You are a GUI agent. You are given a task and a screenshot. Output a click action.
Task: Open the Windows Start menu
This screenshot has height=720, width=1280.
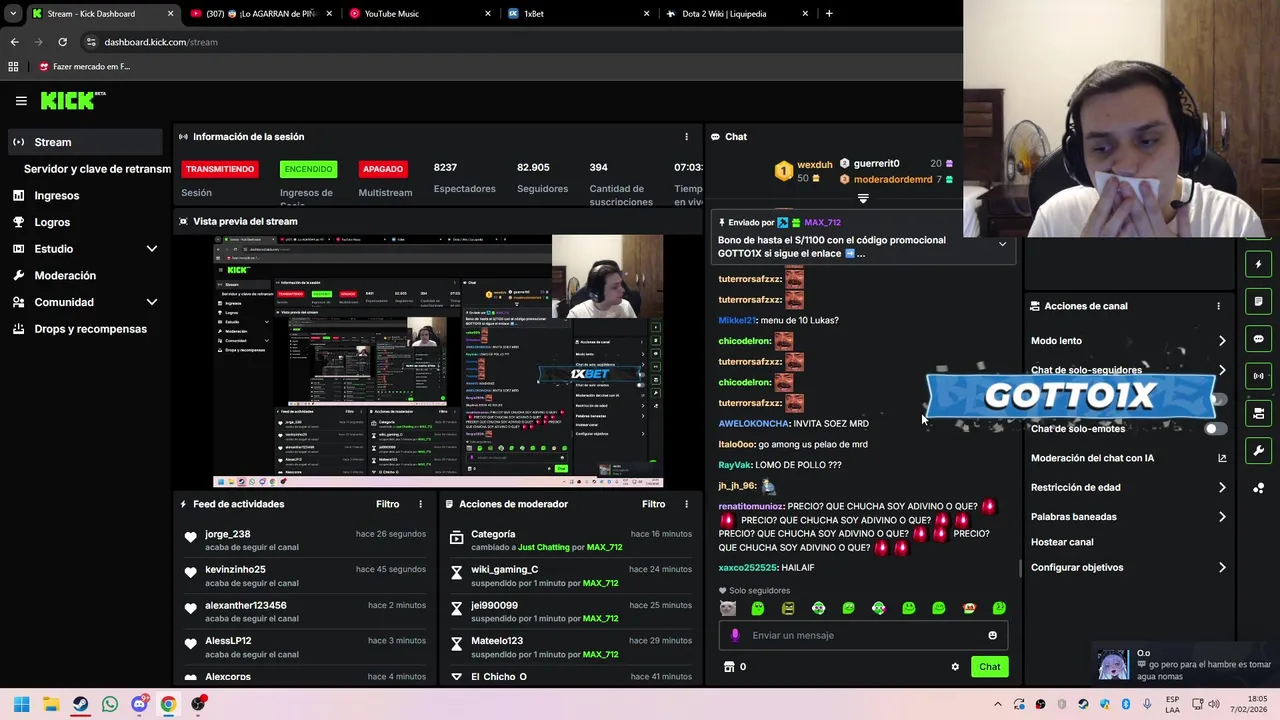pyautogui.click(x=22, y=704)
